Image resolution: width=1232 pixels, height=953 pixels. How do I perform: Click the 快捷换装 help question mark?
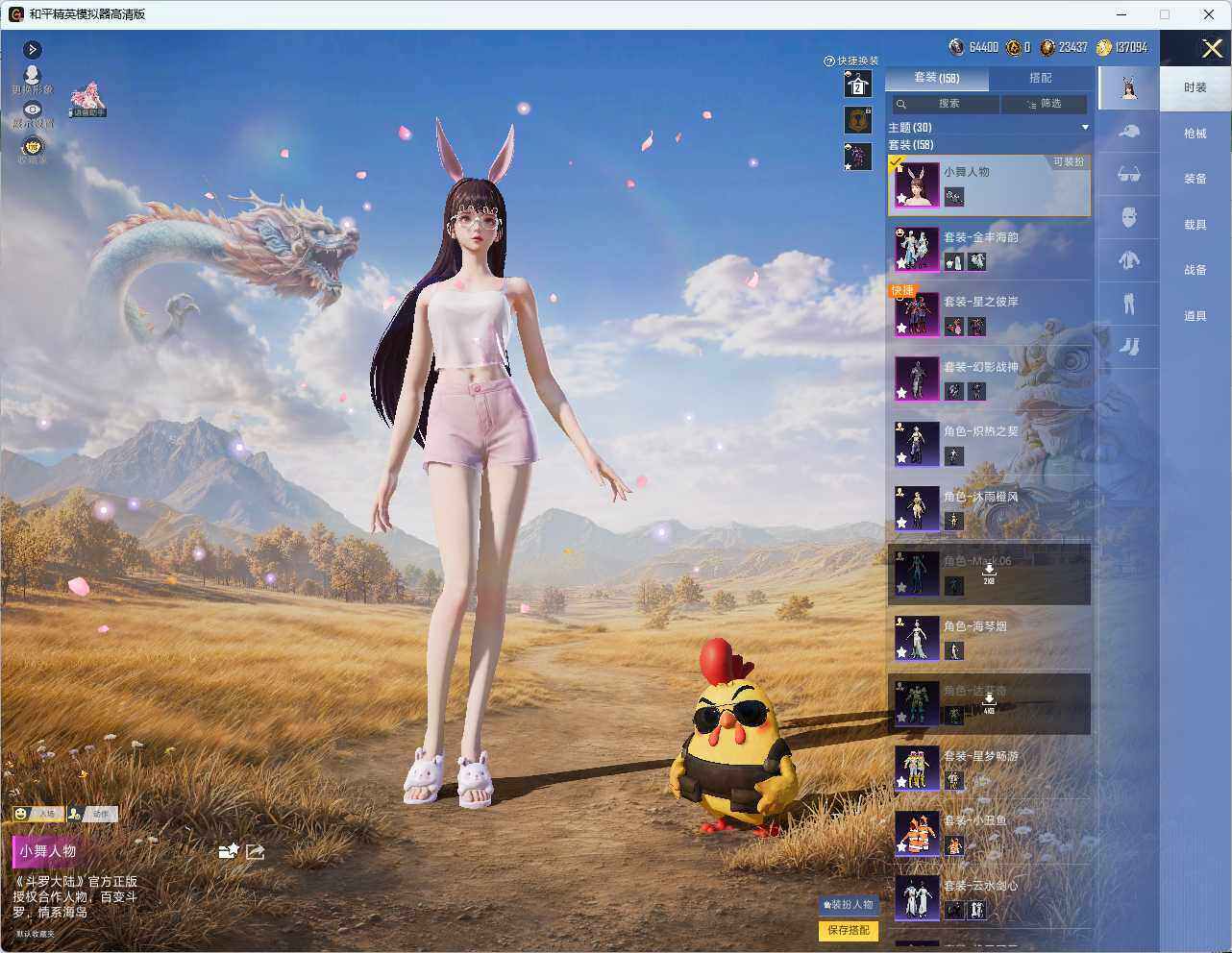(828, 61)
